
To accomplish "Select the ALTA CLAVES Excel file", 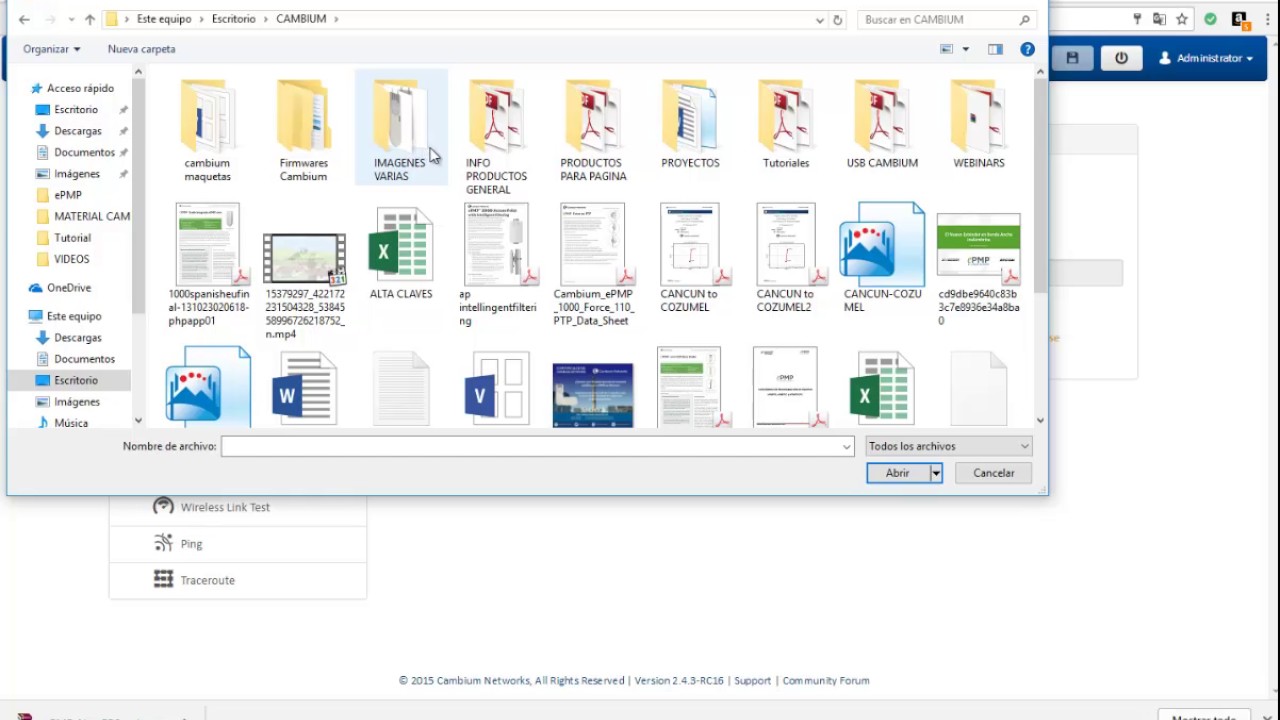I will point(401,253).
